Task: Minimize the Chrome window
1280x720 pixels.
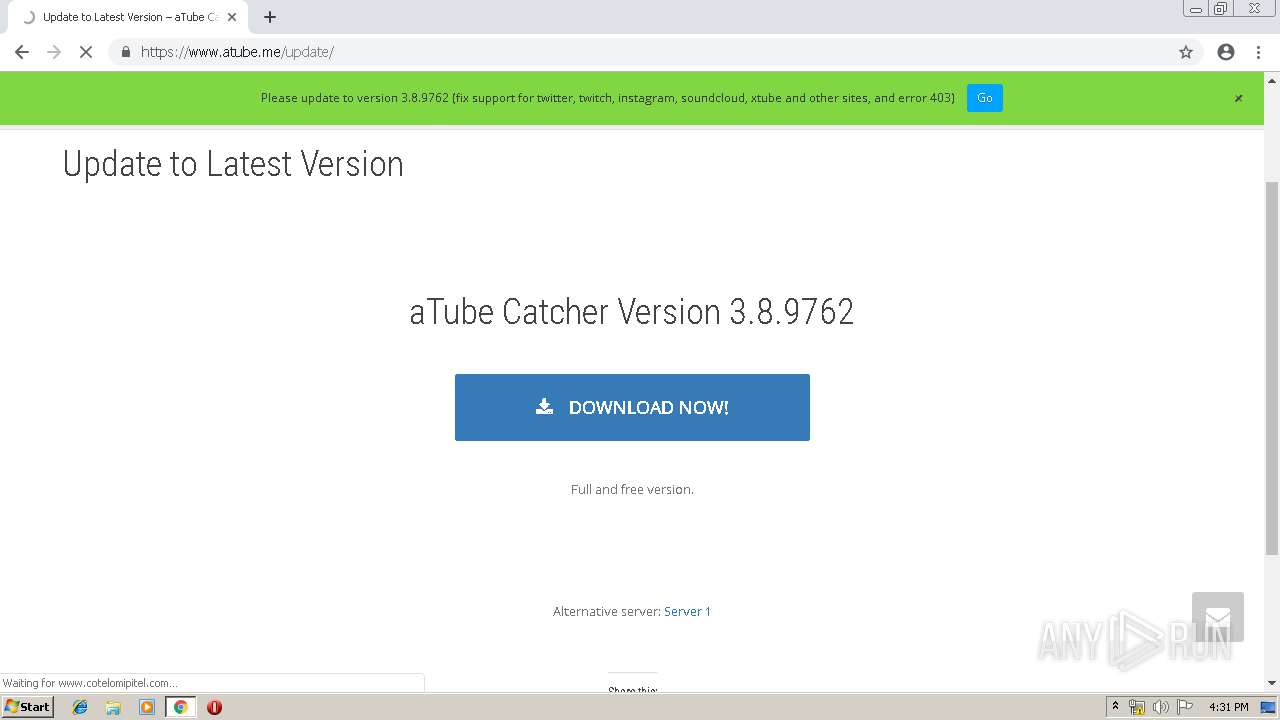Action: coord(1196,9)
